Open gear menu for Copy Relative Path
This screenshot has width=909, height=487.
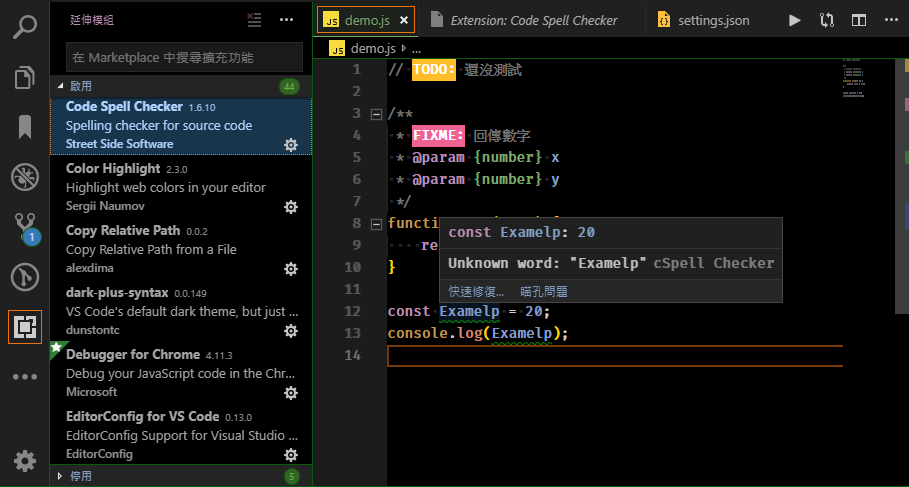pyautogui.click(x=291, y=269)
